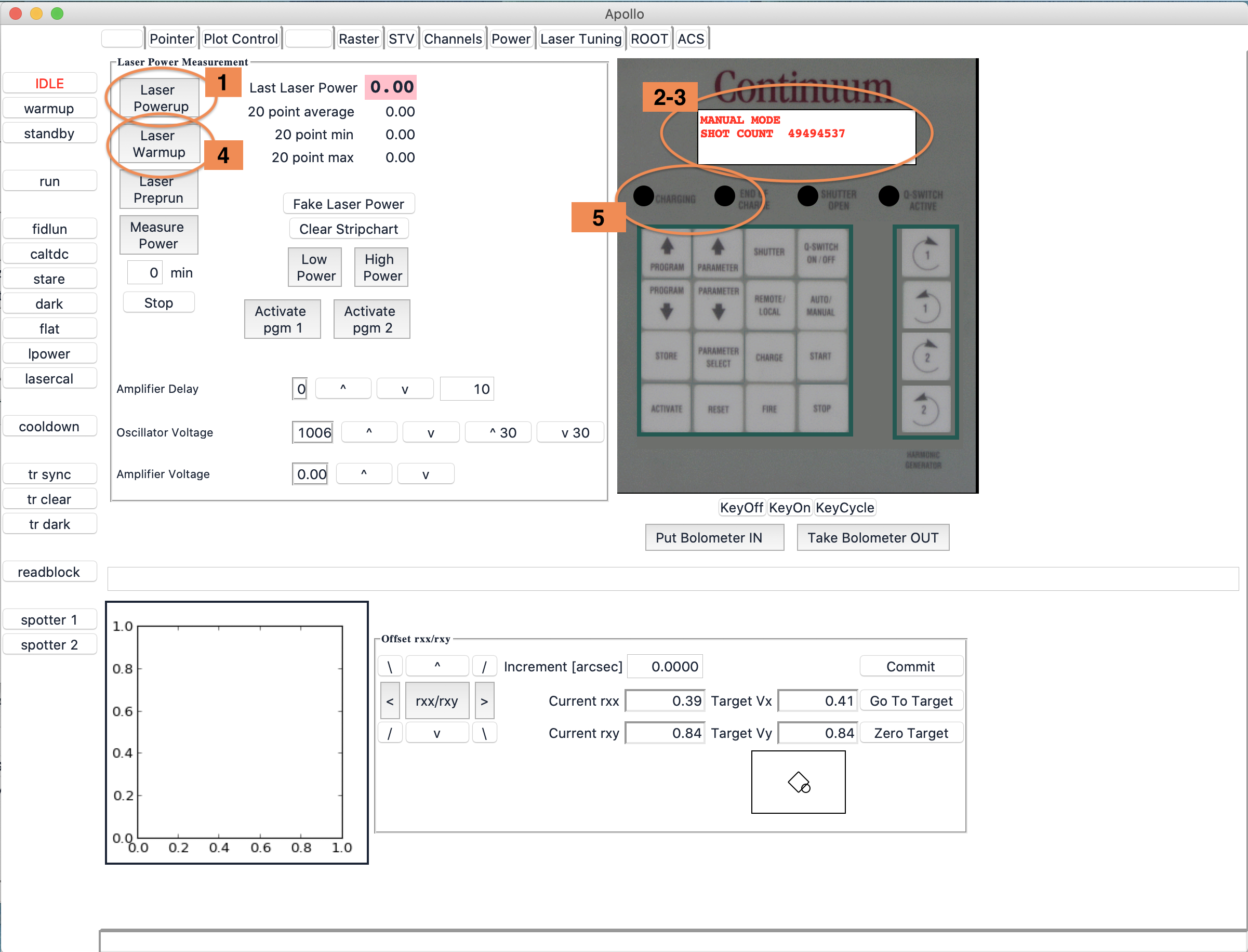Click the lpower button
Screen dimensions: 1248x952
[49, 353]
